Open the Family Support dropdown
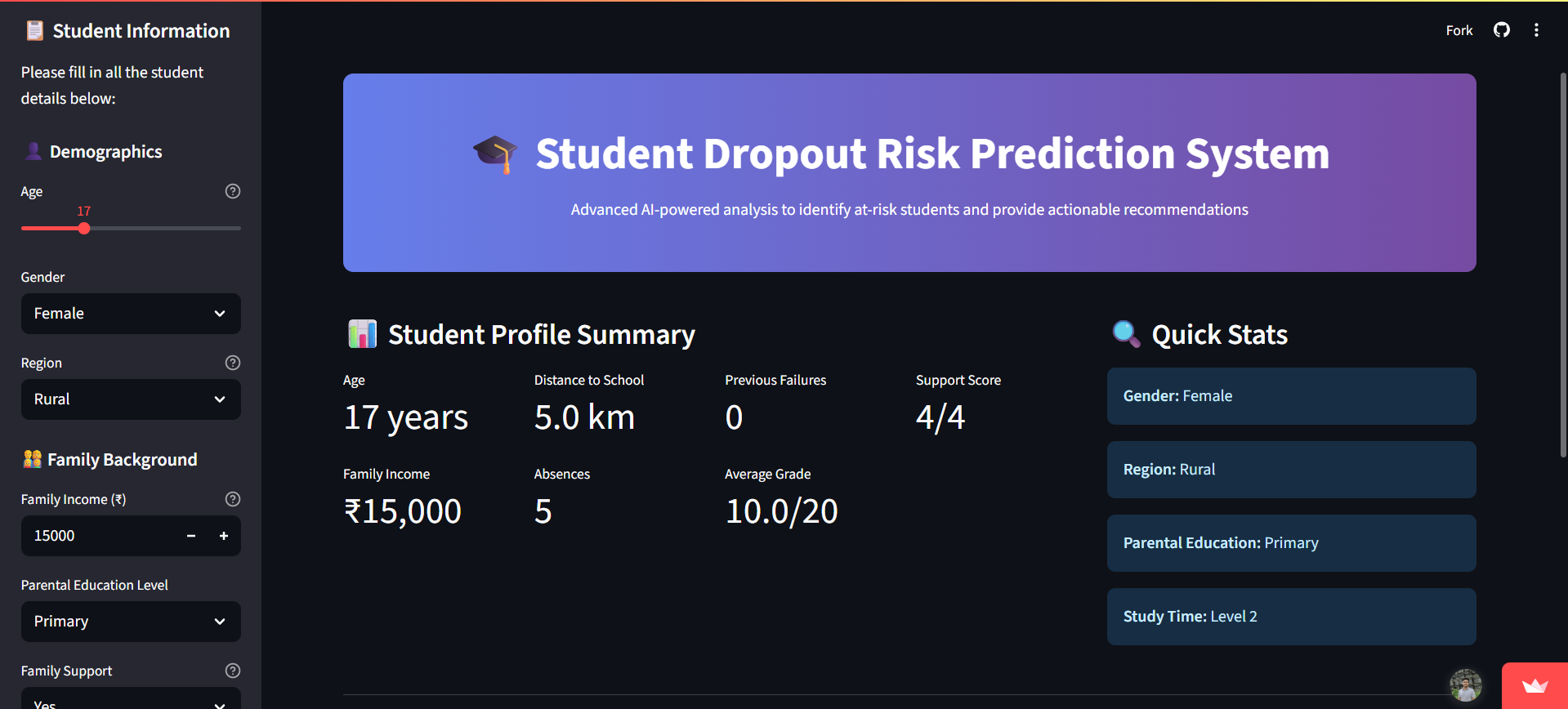 pos(131,701)
